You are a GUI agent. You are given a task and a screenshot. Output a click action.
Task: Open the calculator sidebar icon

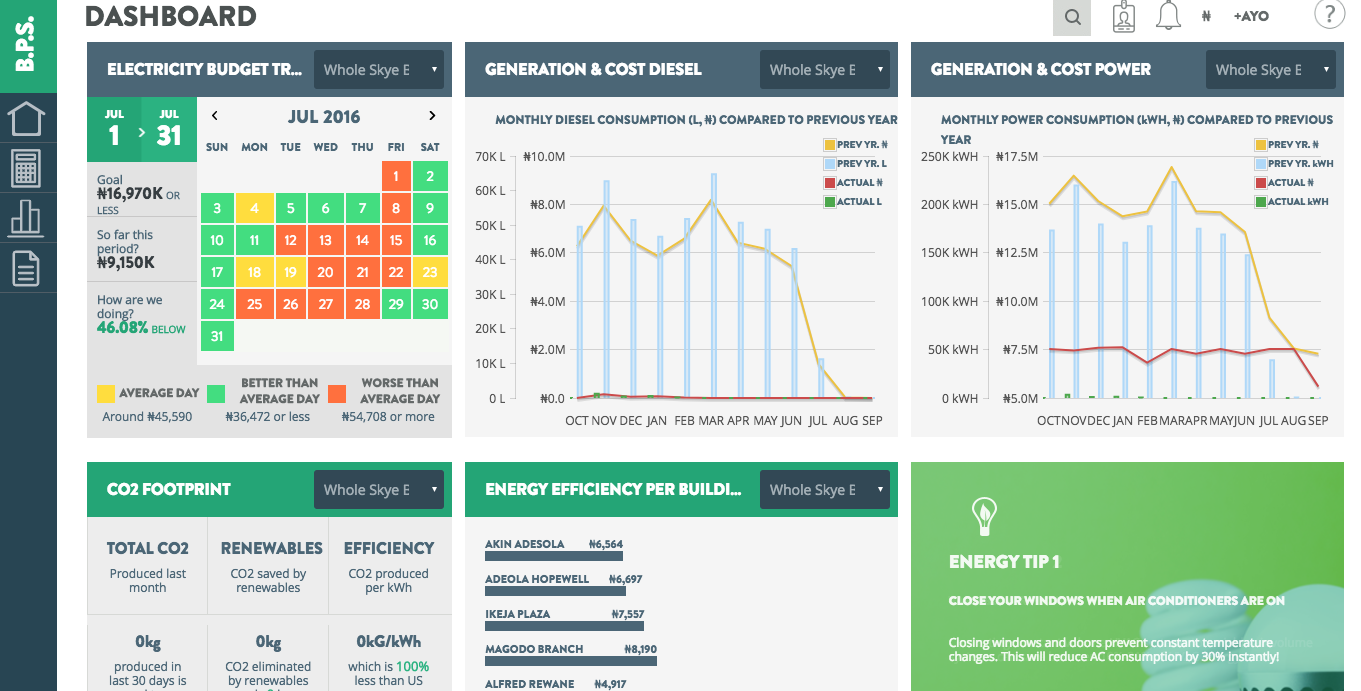click(x=26, y=168)
